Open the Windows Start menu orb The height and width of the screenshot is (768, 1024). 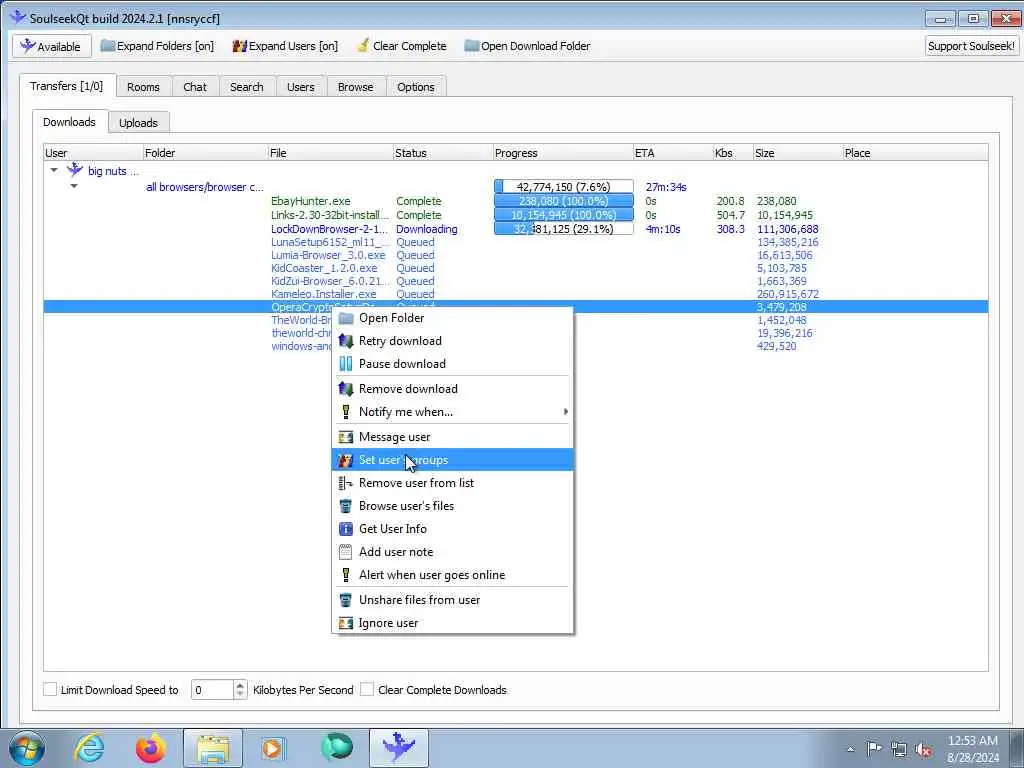(x=27, y=748)
